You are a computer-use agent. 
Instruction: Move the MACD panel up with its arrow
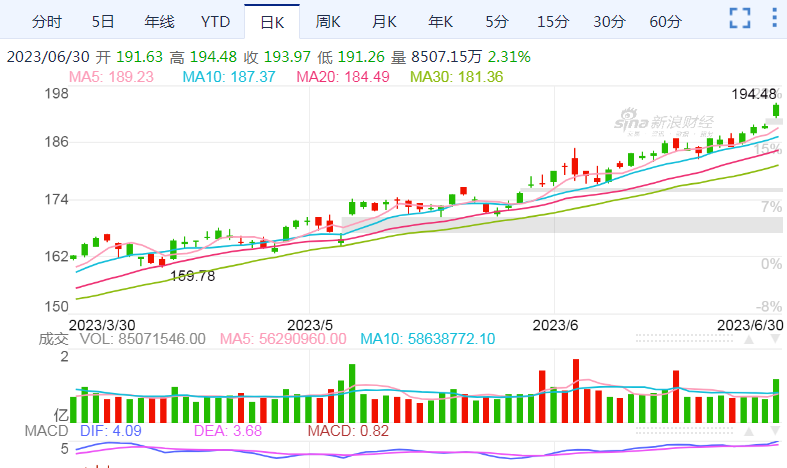(x=749, y=431)
